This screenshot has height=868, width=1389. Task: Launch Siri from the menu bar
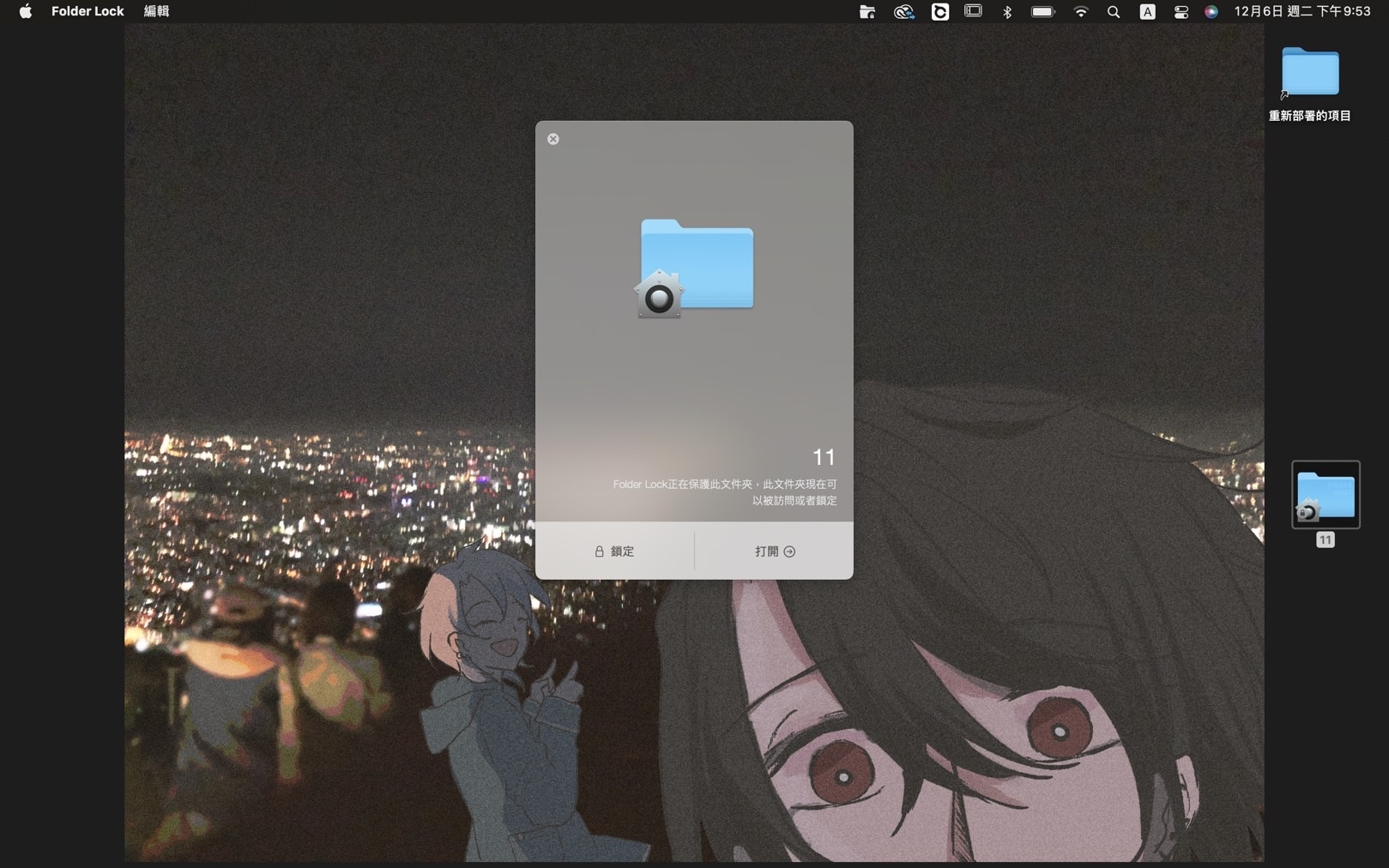point(1211,11)
